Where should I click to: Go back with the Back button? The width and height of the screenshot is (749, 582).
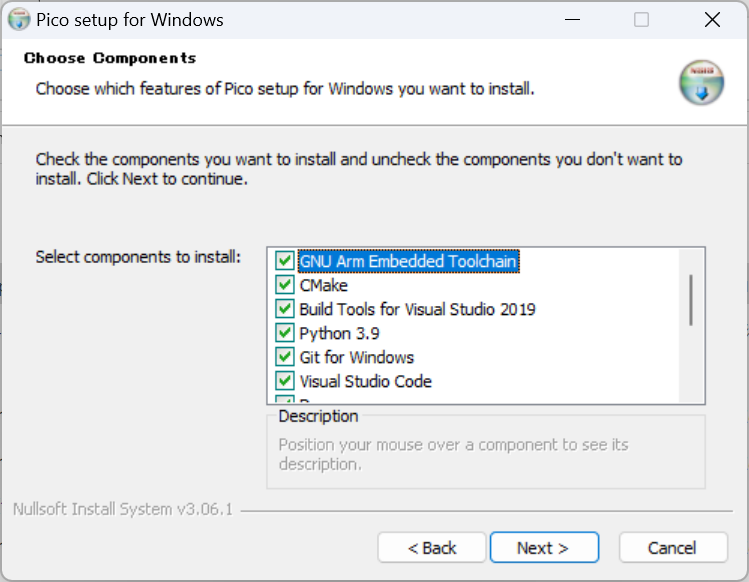pos(432,548)
